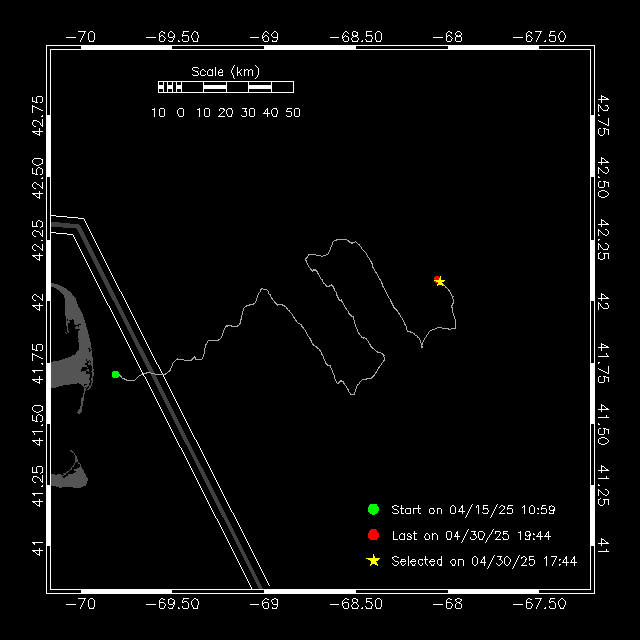Viewport: 640px width, 640px height.
Task: Click the -69 longitude label on the top axis
Action: pyautogui.click(x=268, y=36)
